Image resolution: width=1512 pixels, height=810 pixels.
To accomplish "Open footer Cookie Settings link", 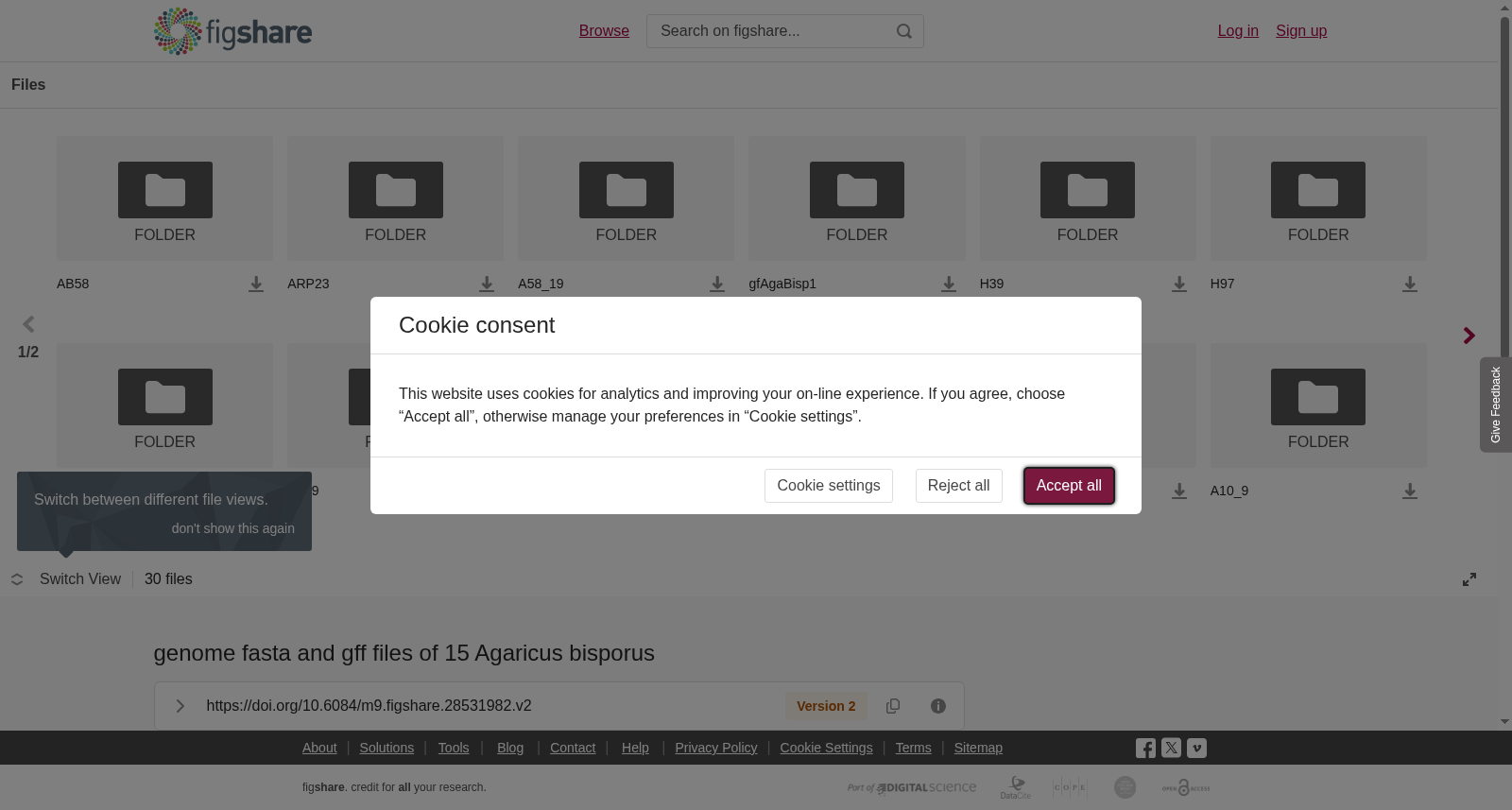I will point(826,748).
